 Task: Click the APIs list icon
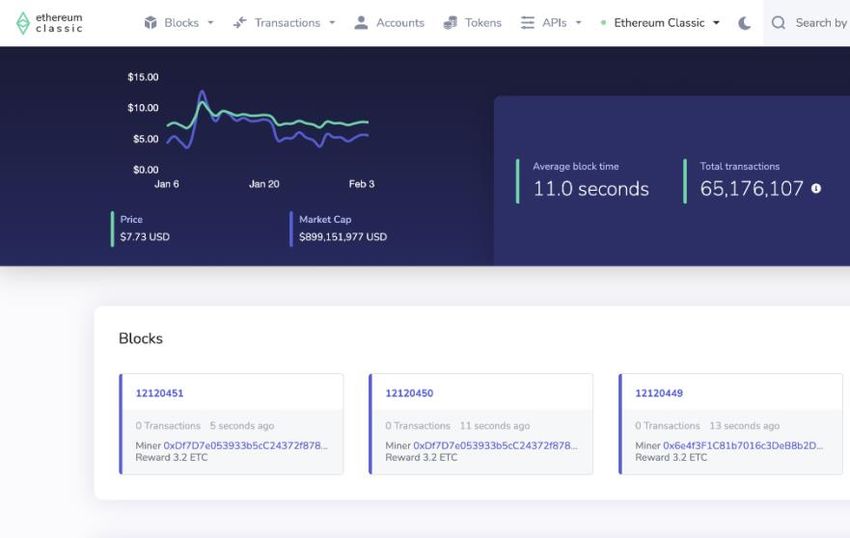click(527, 23)
